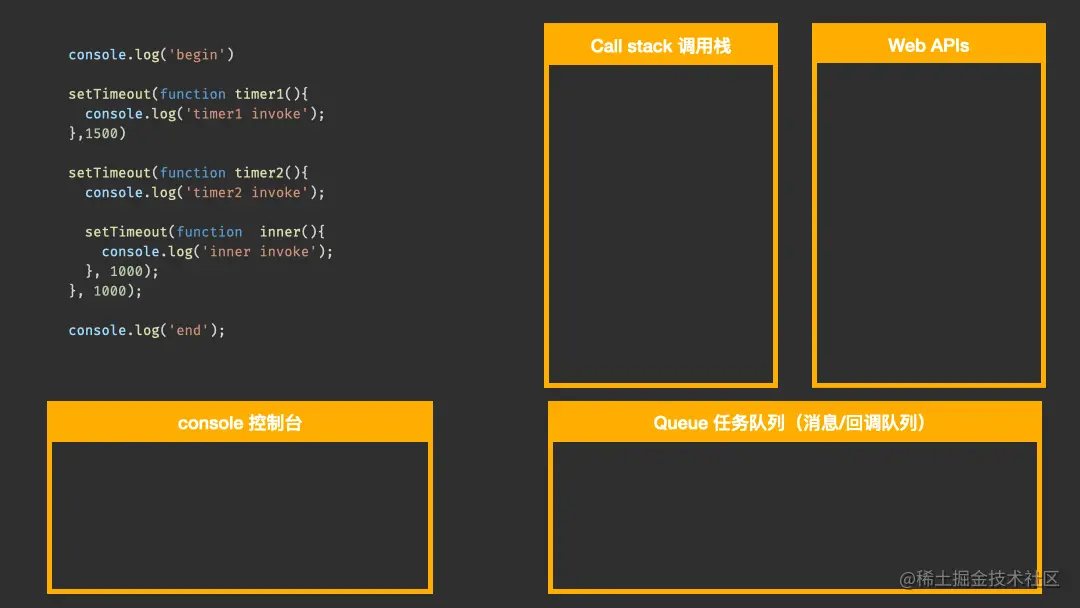Click inside the empty Queue task area
Viewport: 1080px width, 608px height.
coord(794,515)
